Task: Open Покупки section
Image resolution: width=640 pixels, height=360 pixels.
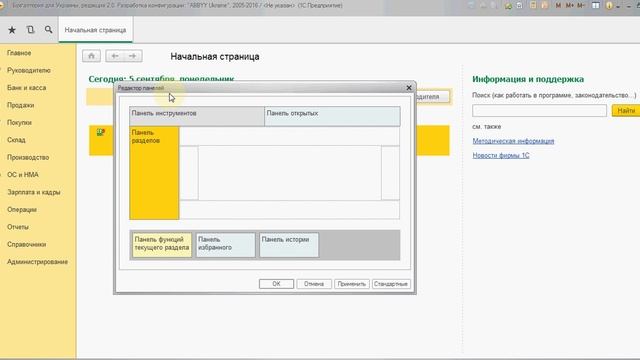Action: coord(19,122)
